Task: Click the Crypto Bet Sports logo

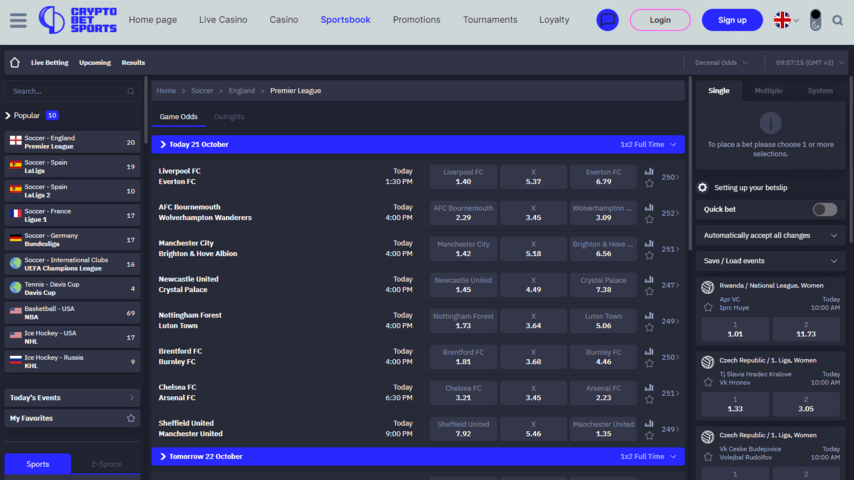Action: 78,20
